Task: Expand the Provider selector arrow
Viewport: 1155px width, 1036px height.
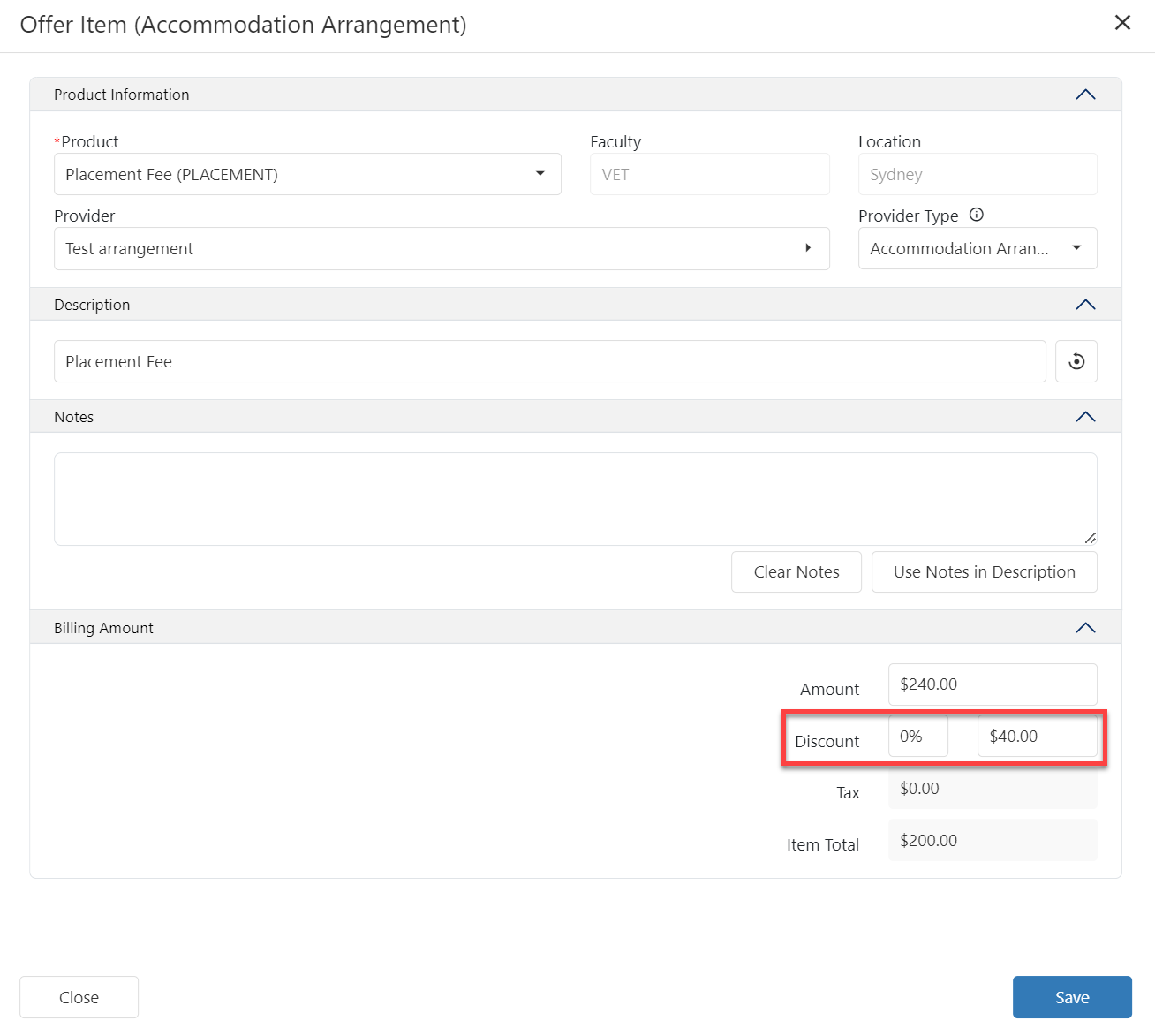Action: [807, 248]
